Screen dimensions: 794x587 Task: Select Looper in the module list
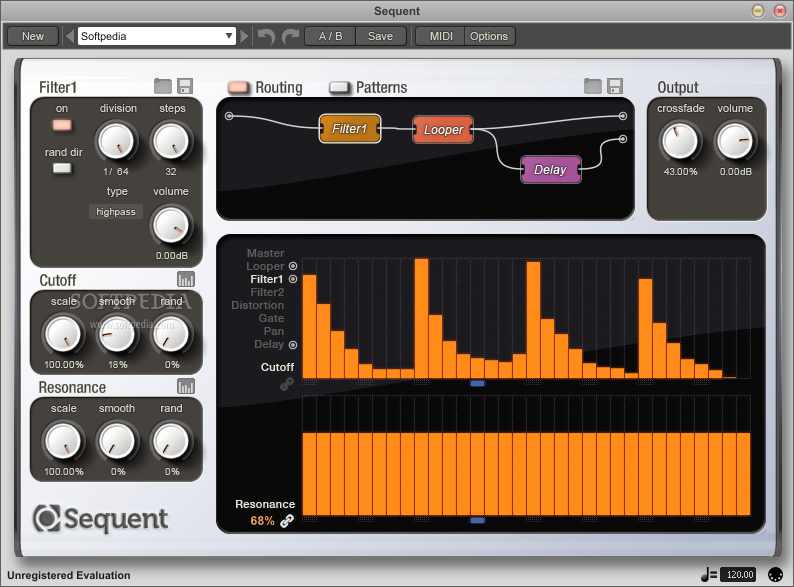pyautogui.click(x=265, y=266)
